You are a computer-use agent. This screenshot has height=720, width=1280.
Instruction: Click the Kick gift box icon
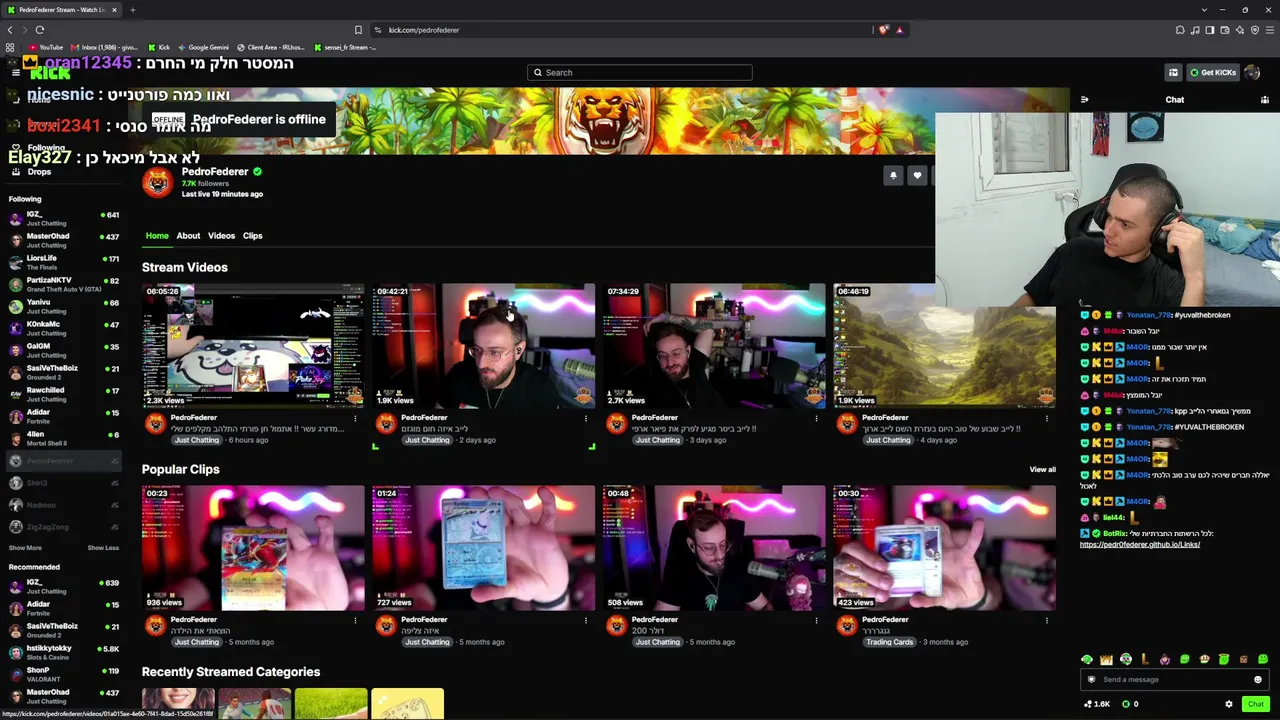(1173, 72)
